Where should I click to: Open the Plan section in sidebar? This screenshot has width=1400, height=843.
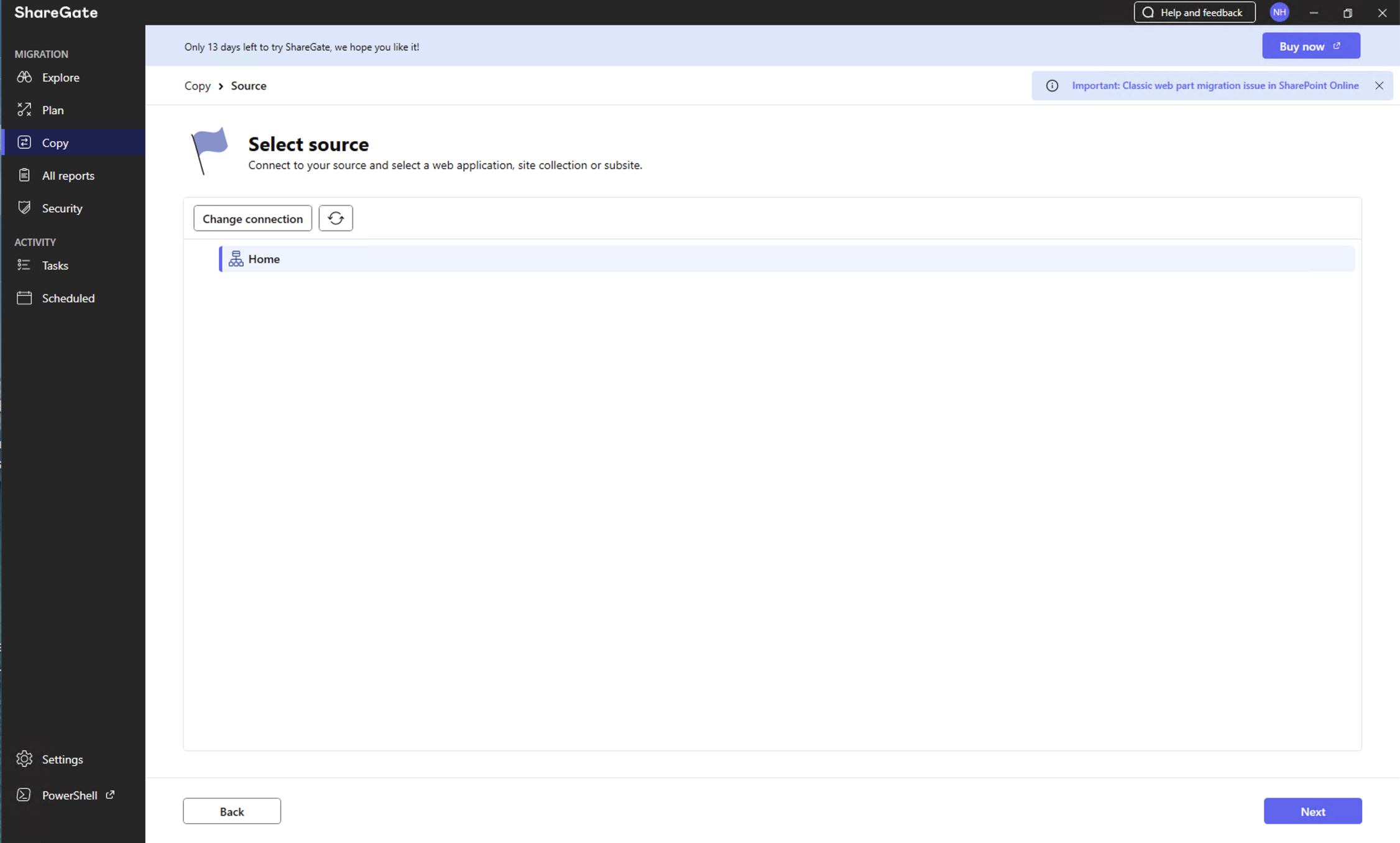73,110
